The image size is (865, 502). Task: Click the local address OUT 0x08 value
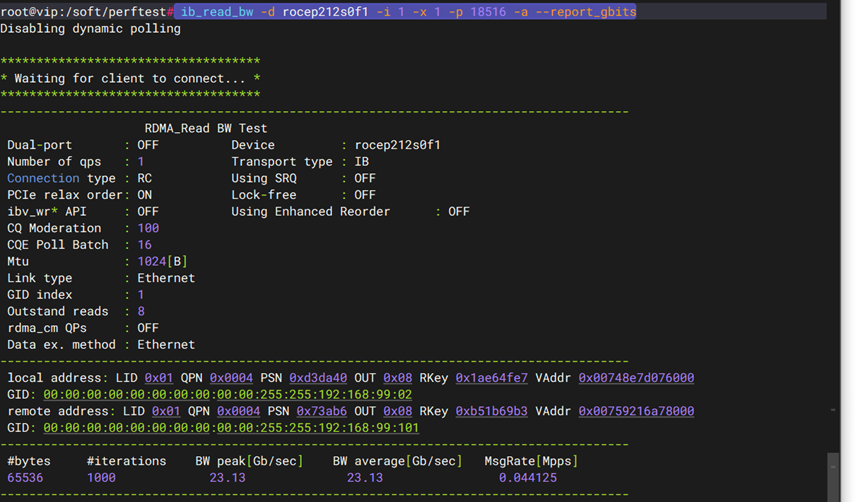[397, 378]
